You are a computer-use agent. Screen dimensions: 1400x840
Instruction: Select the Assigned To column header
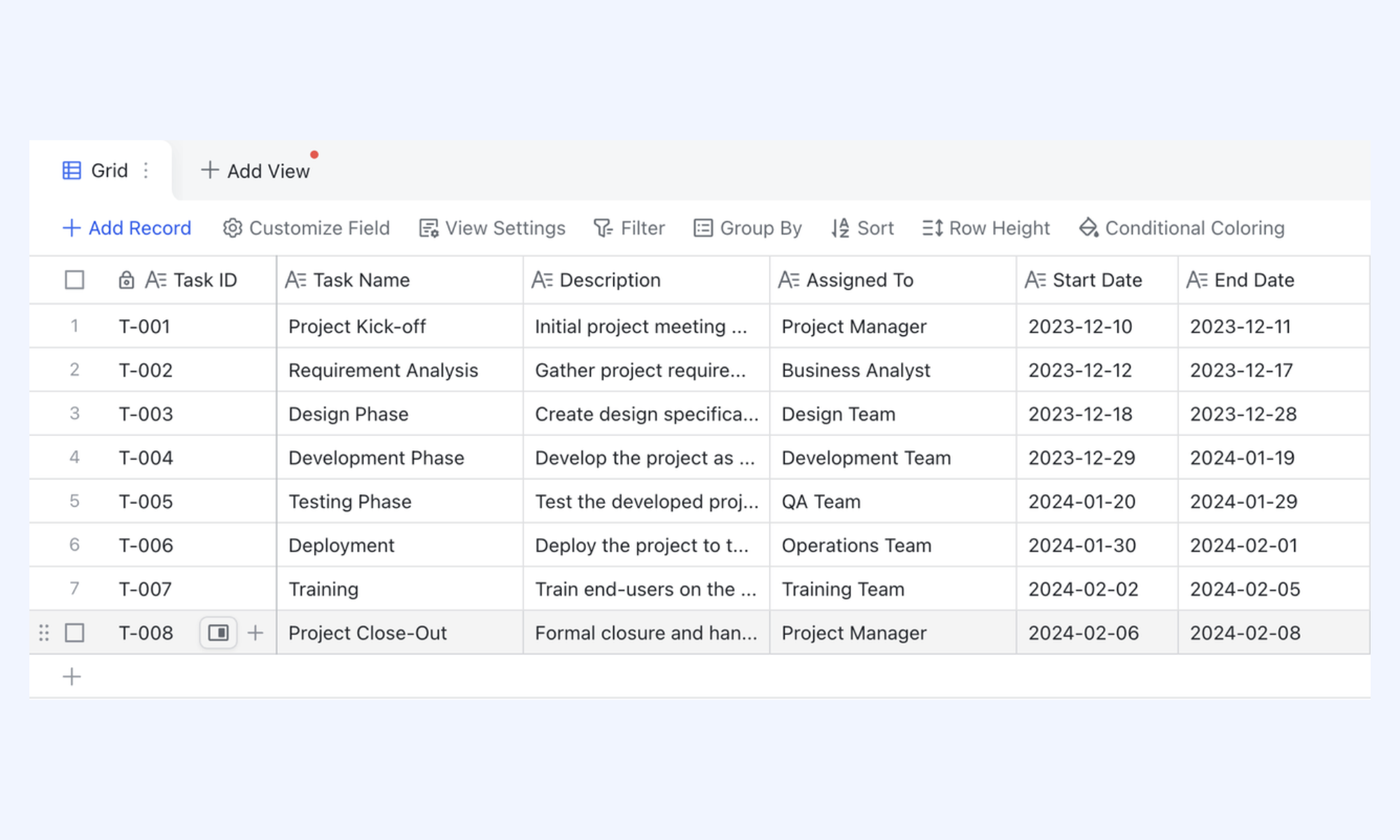pos(892,280)
